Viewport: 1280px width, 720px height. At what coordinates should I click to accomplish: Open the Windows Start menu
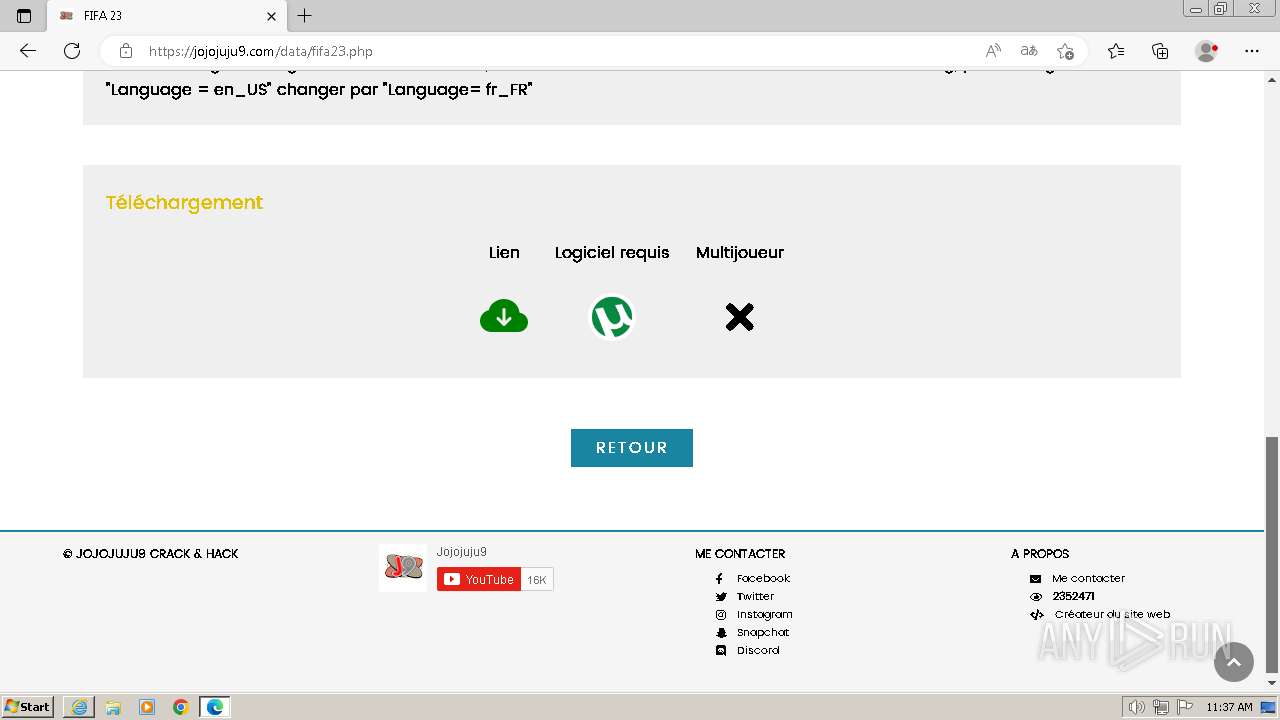click(27, 707)
